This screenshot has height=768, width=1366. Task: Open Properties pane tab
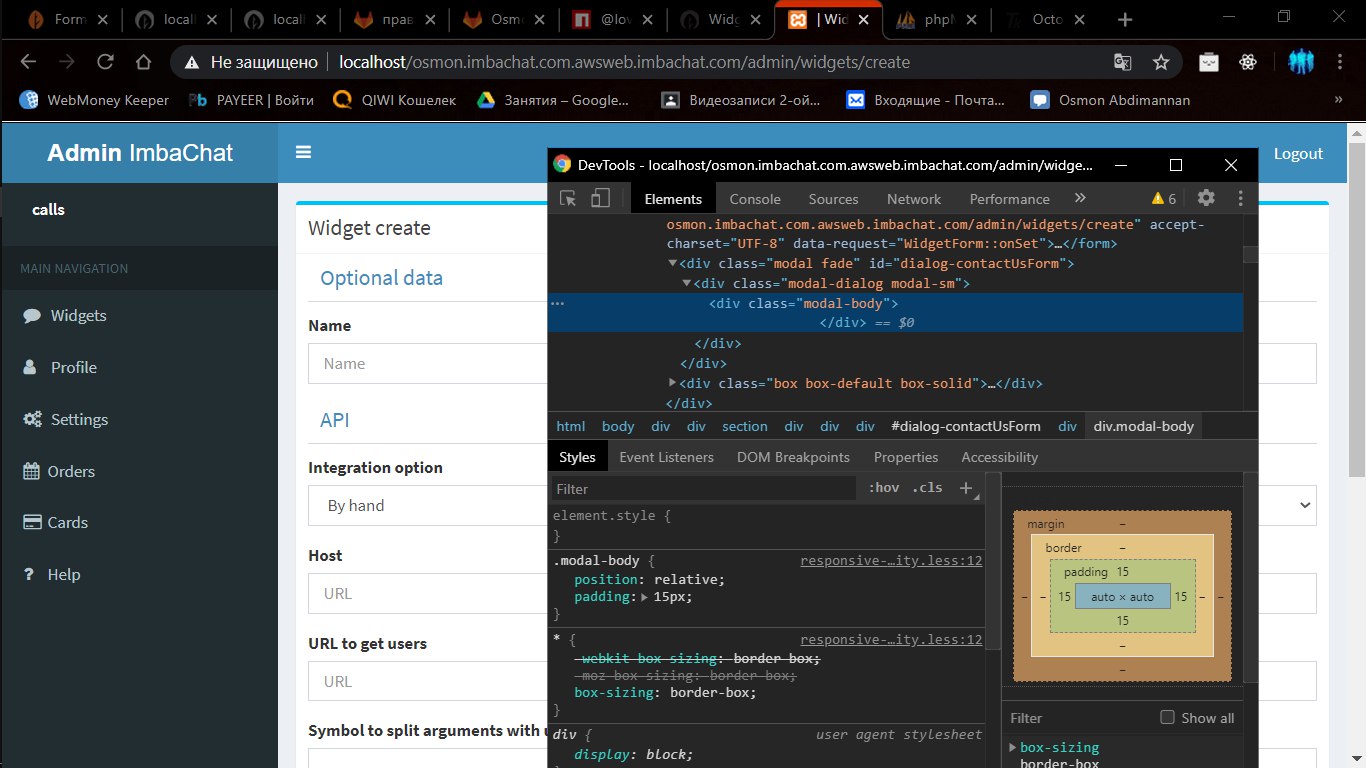906,457
